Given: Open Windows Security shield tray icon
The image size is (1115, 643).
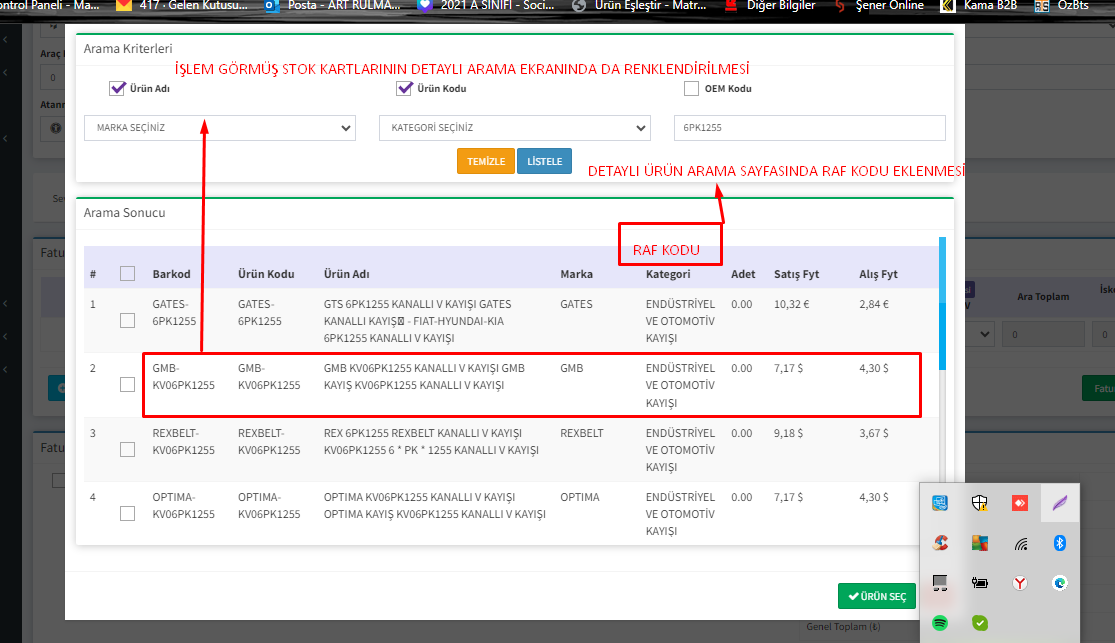Looking at the screenshot, I should click(980, 503).
